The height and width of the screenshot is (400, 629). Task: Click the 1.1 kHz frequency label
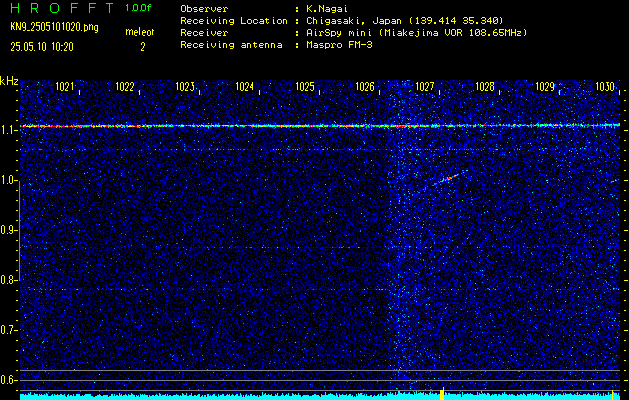7,130
